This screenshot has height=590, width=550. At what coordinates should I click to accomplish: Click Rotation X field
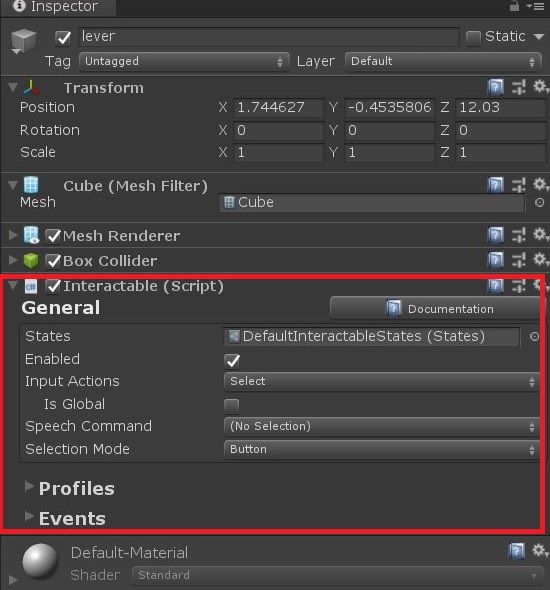(x=278, y=131)
